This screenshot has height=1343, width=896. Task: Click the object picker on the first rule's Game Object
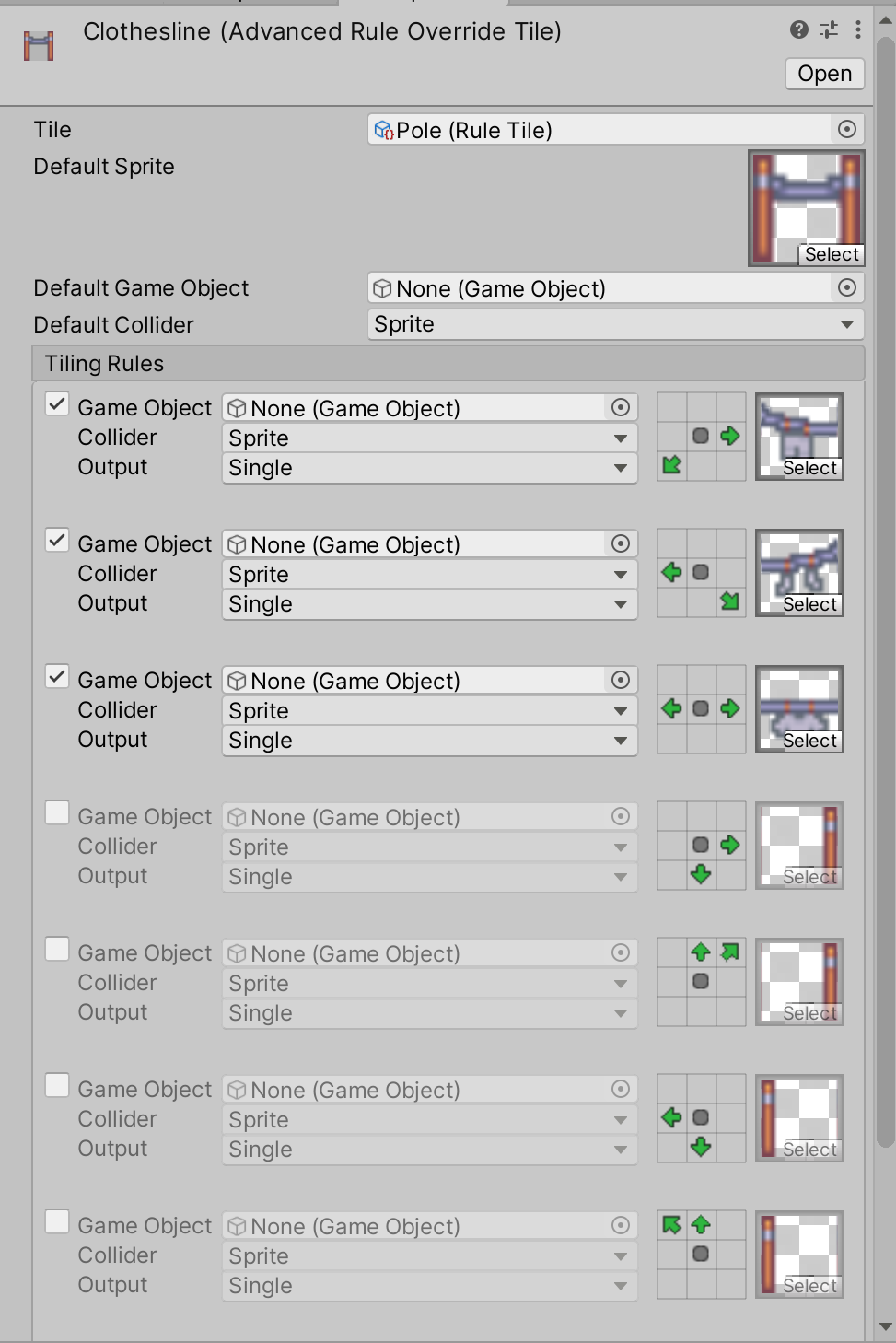pyautogui.click(x=622, y=407)
